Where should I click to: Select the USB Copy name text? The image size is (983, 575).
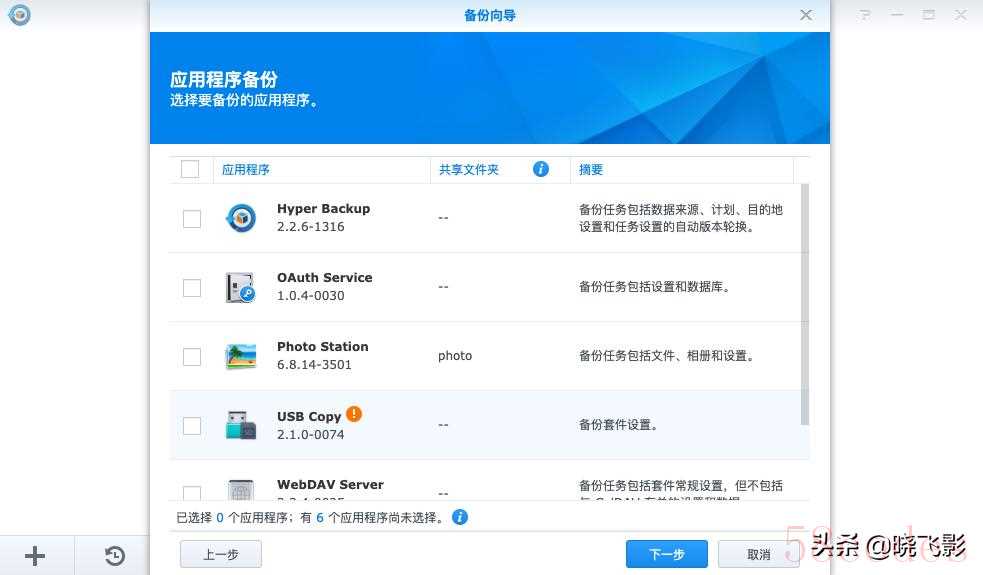coord(309,416)
